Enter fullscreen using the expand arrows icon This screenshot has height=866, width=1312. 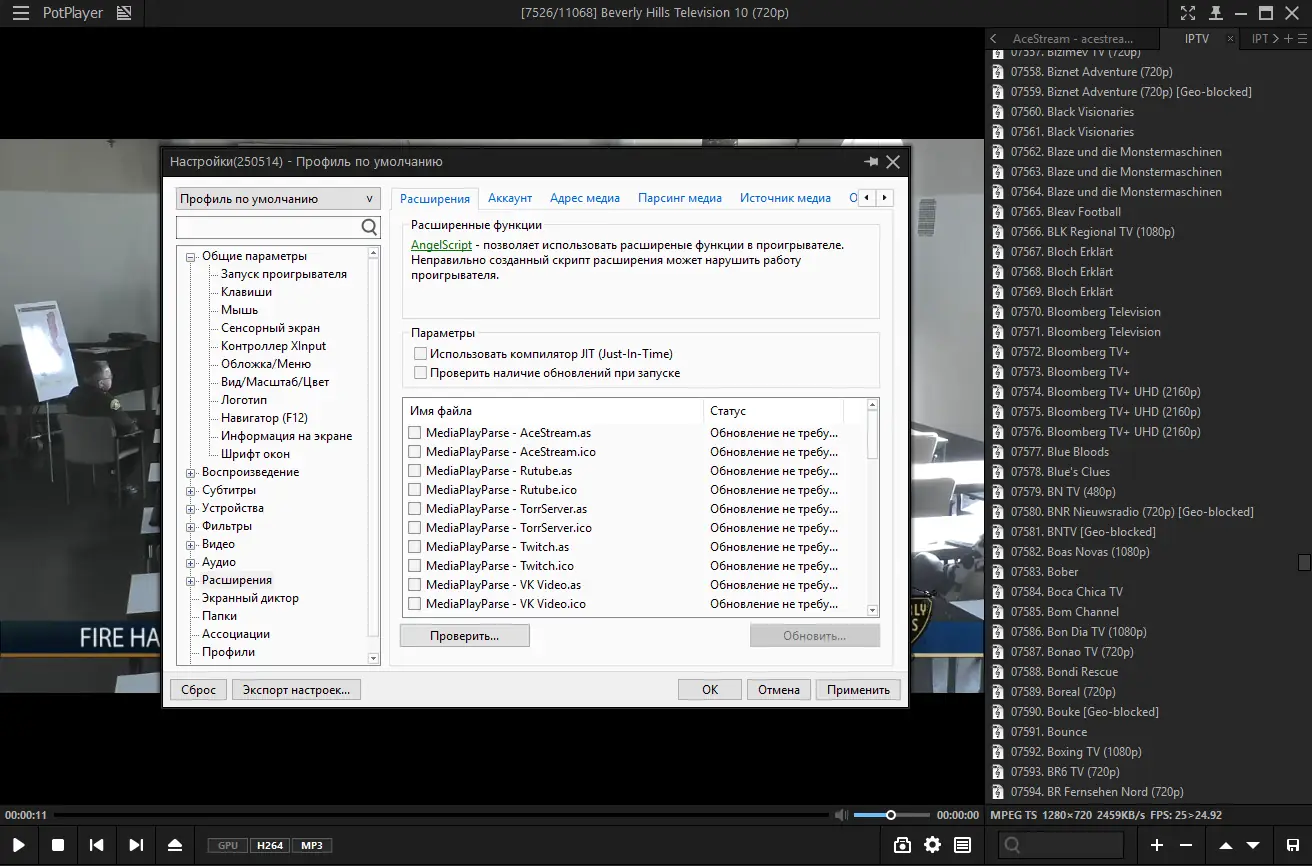coord(1188,14)
